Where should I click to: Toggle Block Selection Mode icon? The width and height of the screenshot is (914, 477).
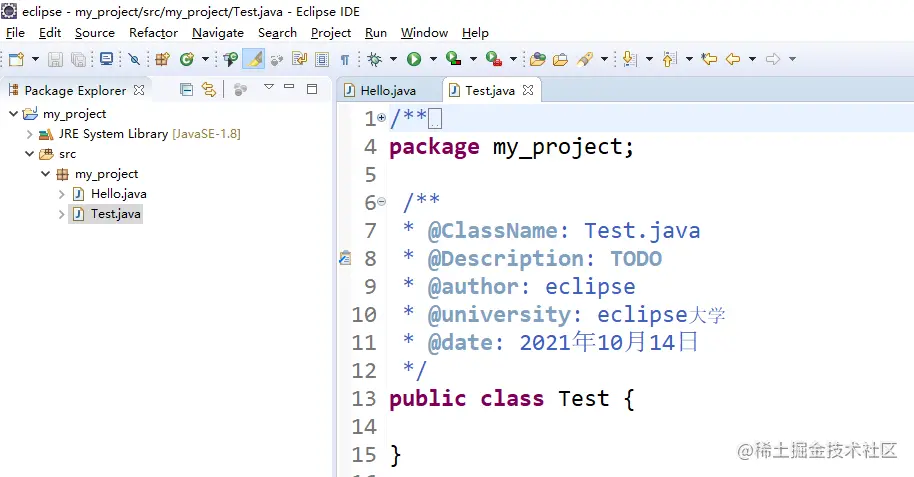(322, 59)
